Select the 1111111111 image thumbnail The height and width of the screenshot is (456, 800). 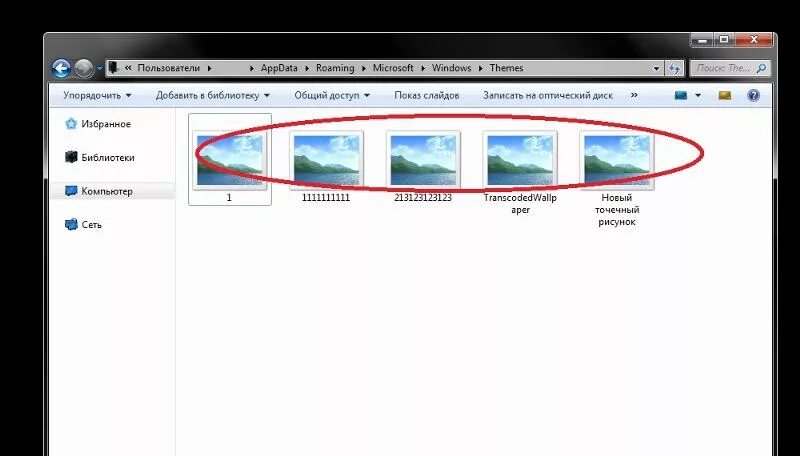pyautogui.click(x=327, y=160)
